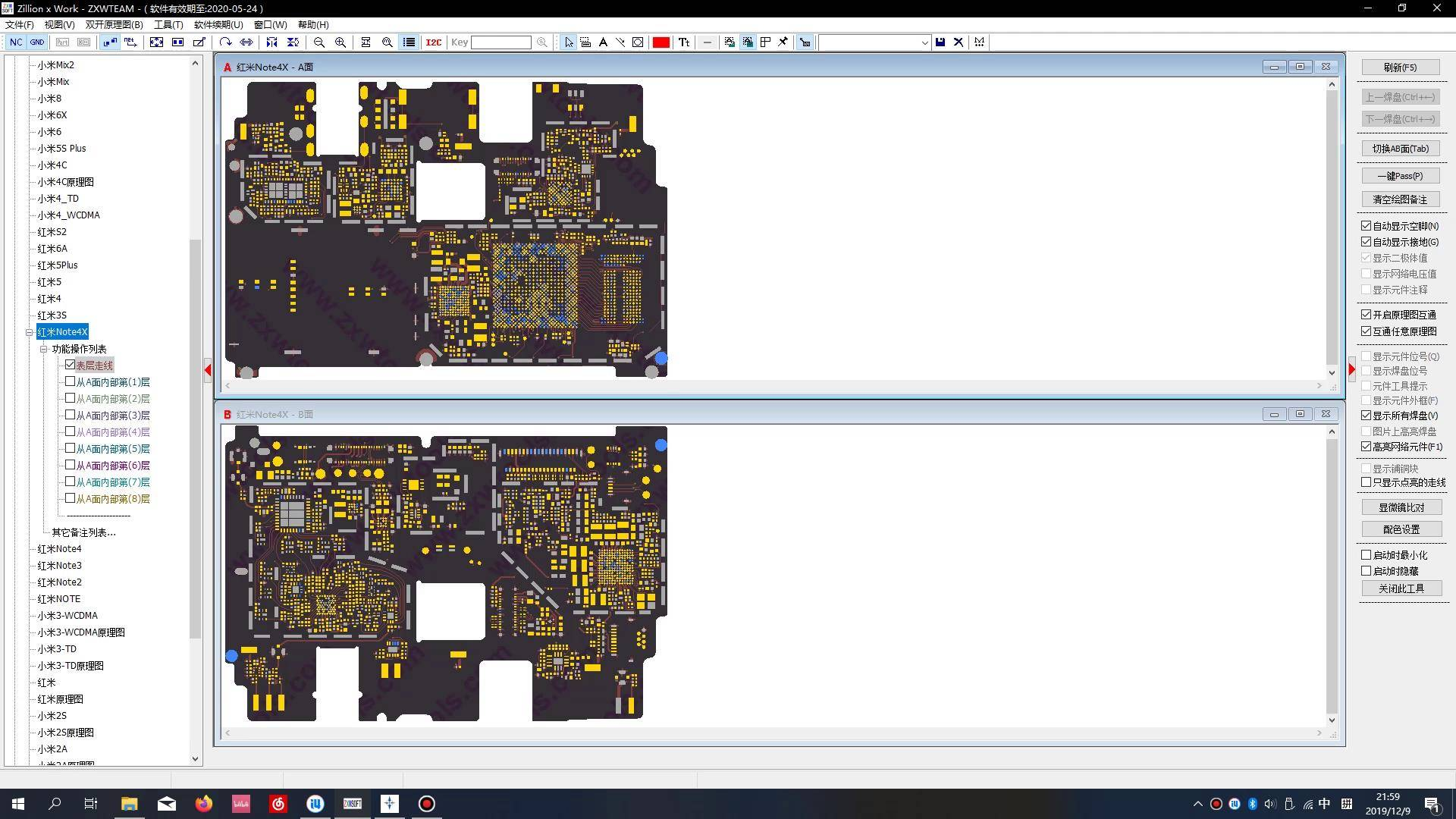Collapse the 功能操作列表 tree branch
The height and width of the screenshot is (819, 1456).
pyautogui.click(x=43, y=349)
